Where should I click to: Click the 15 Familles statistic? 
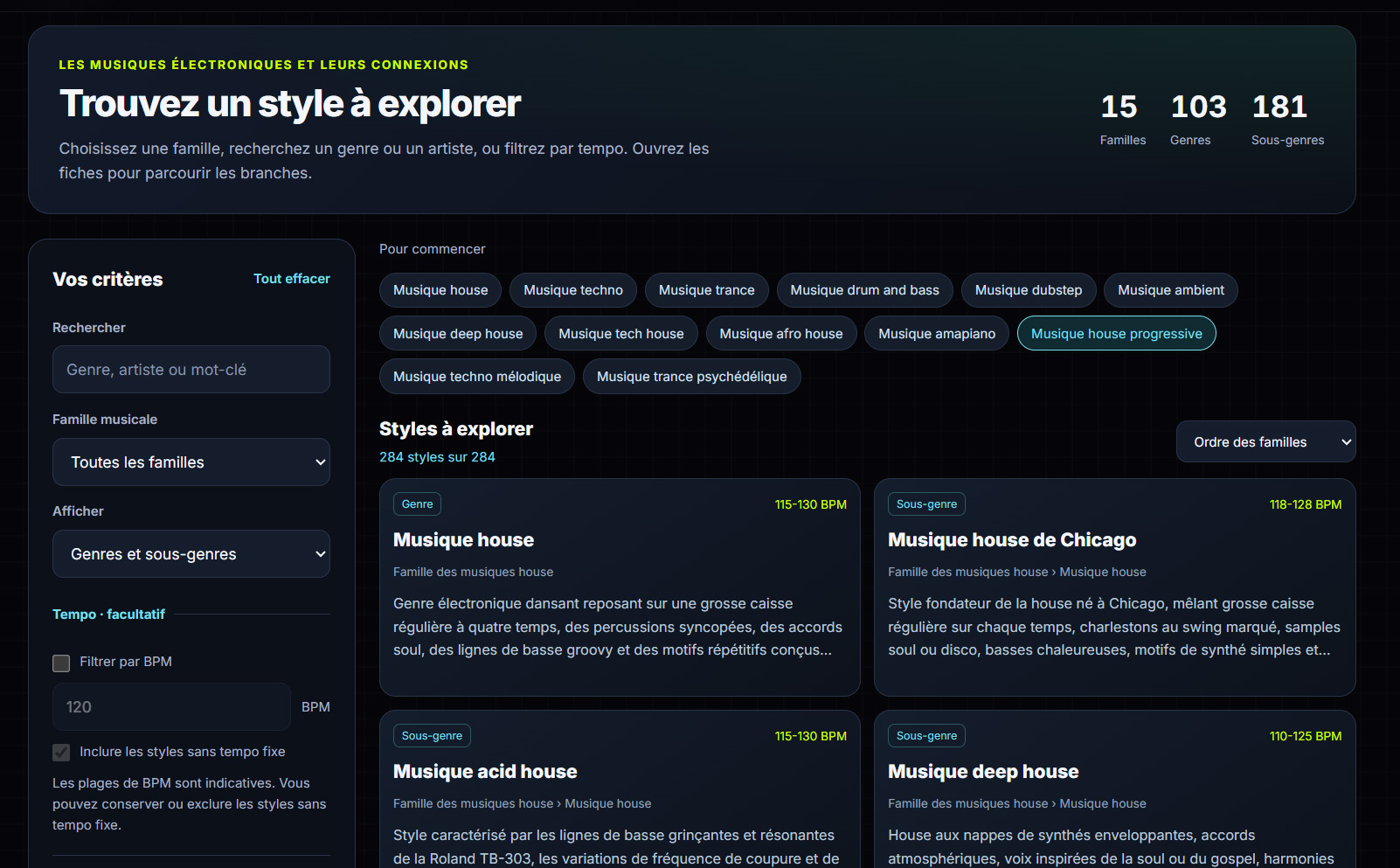pyautogui.click(x=1123, y=119)
